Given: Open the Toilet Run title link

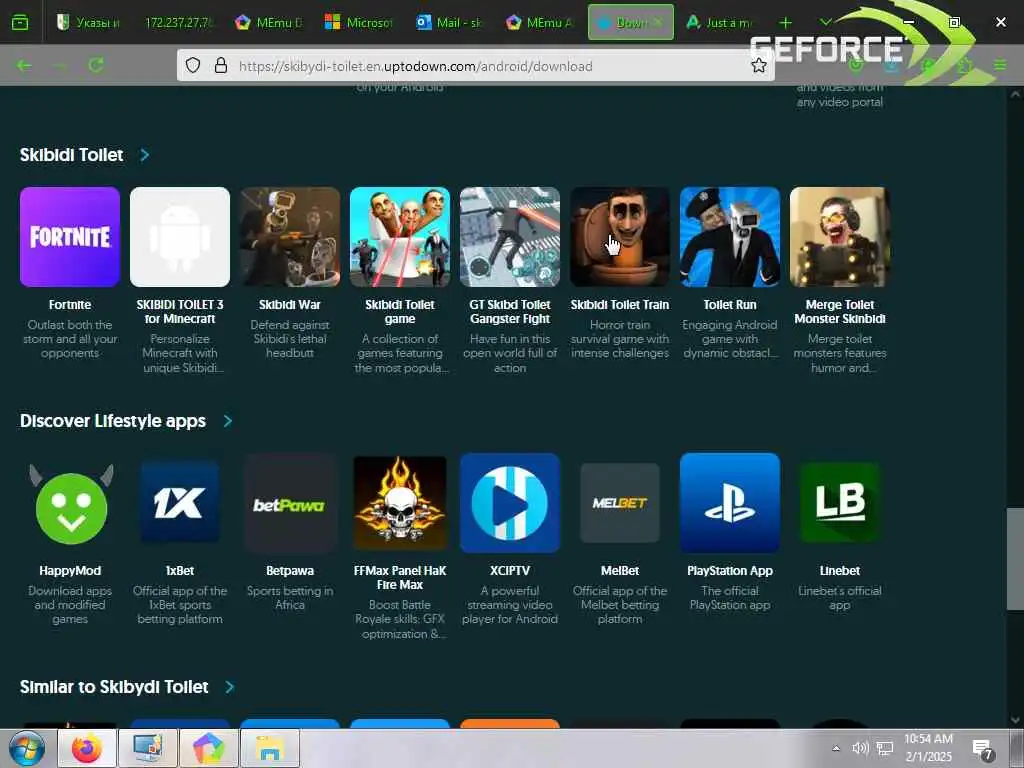Looking at the screenshot, I should pyautogui.click(x=730, y=305).
